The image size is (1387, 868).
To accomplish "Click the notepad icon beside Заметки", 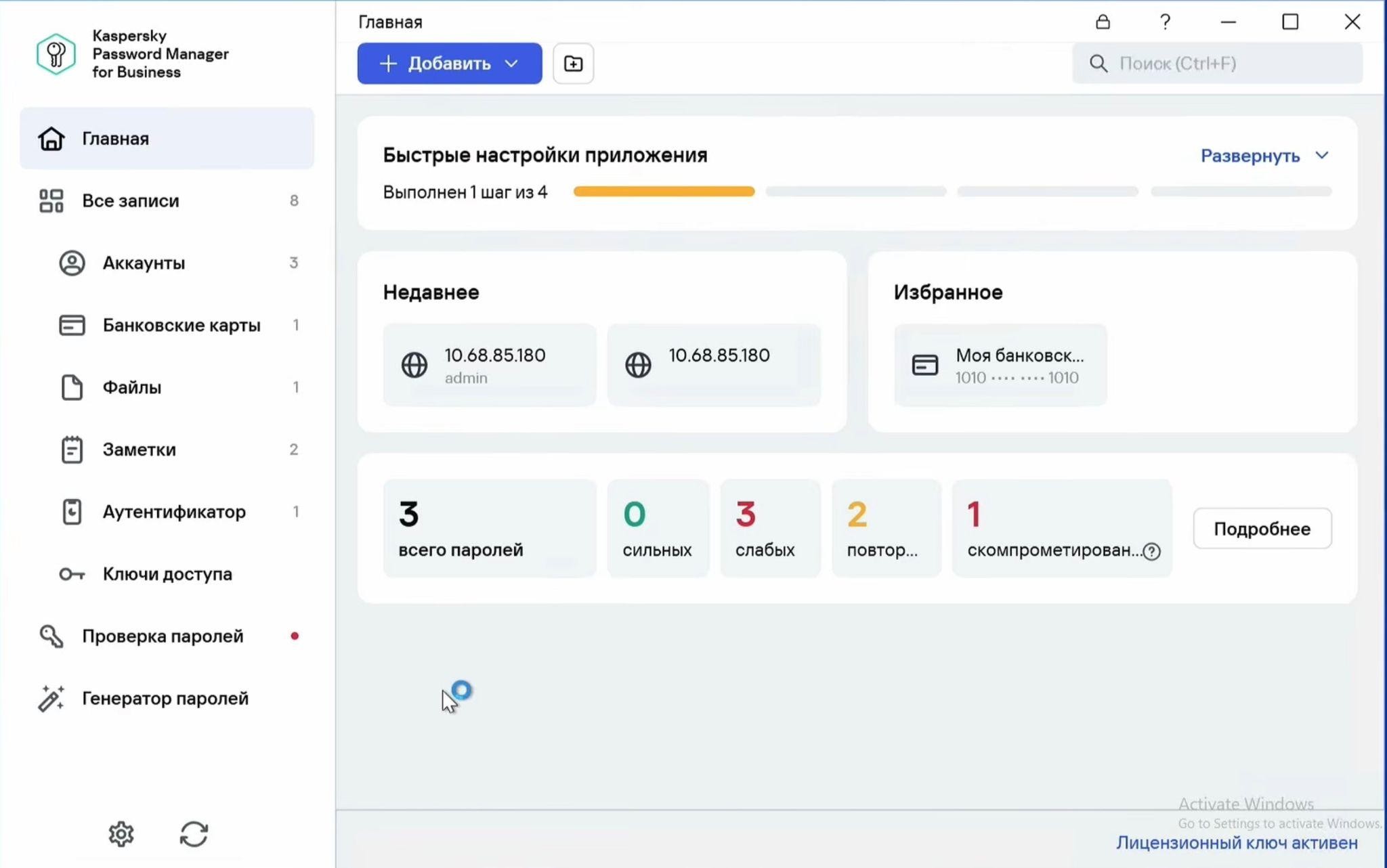I will pos(72,450).
